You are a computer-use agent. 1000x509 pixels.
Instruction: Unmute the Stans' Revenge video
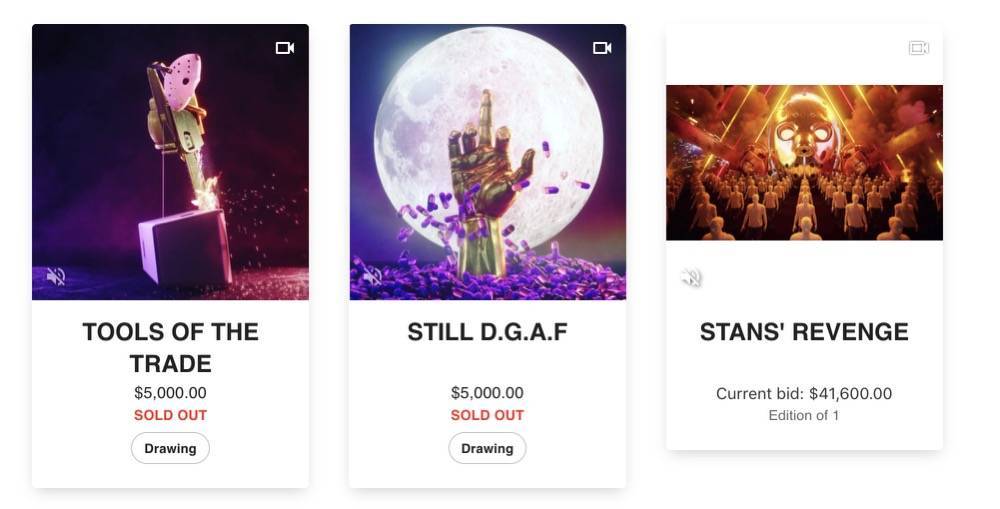point(690,277)
